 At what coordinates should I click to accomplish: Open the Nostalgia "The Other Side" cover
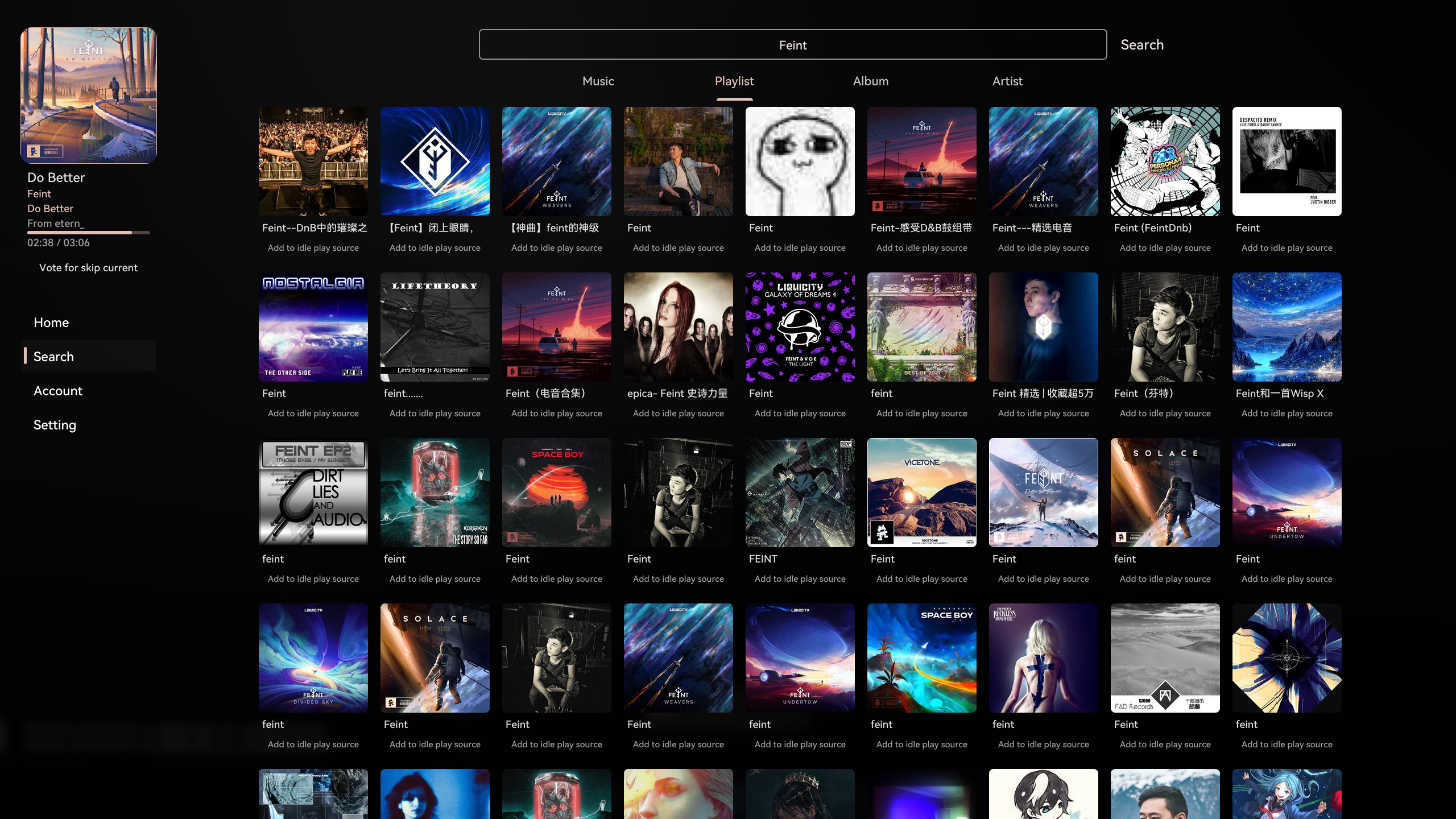point(313,327)
